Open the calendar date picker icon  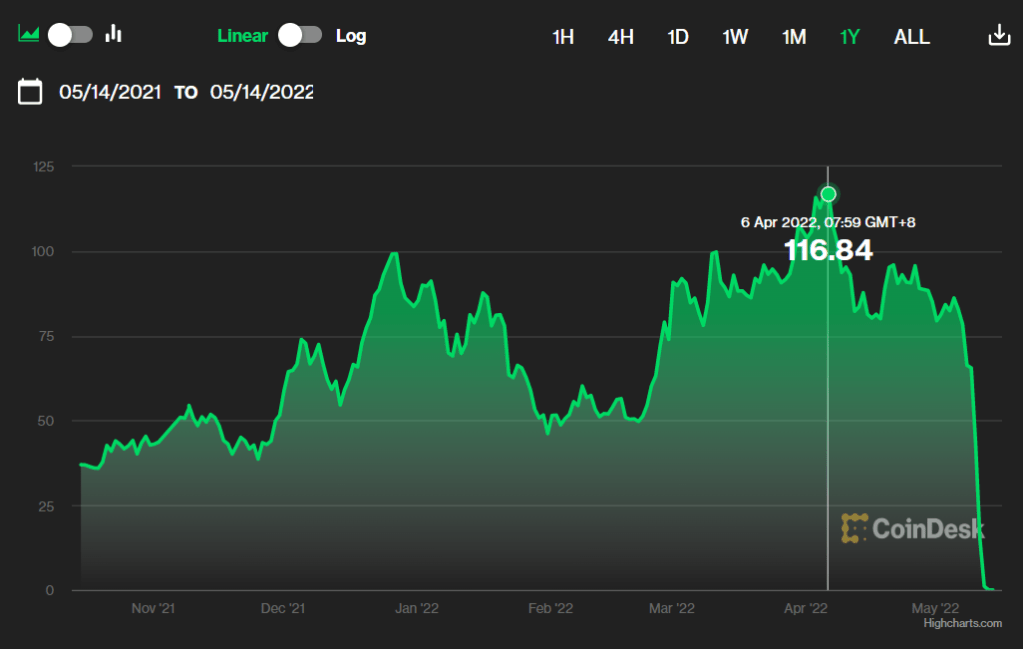[31, 92]
